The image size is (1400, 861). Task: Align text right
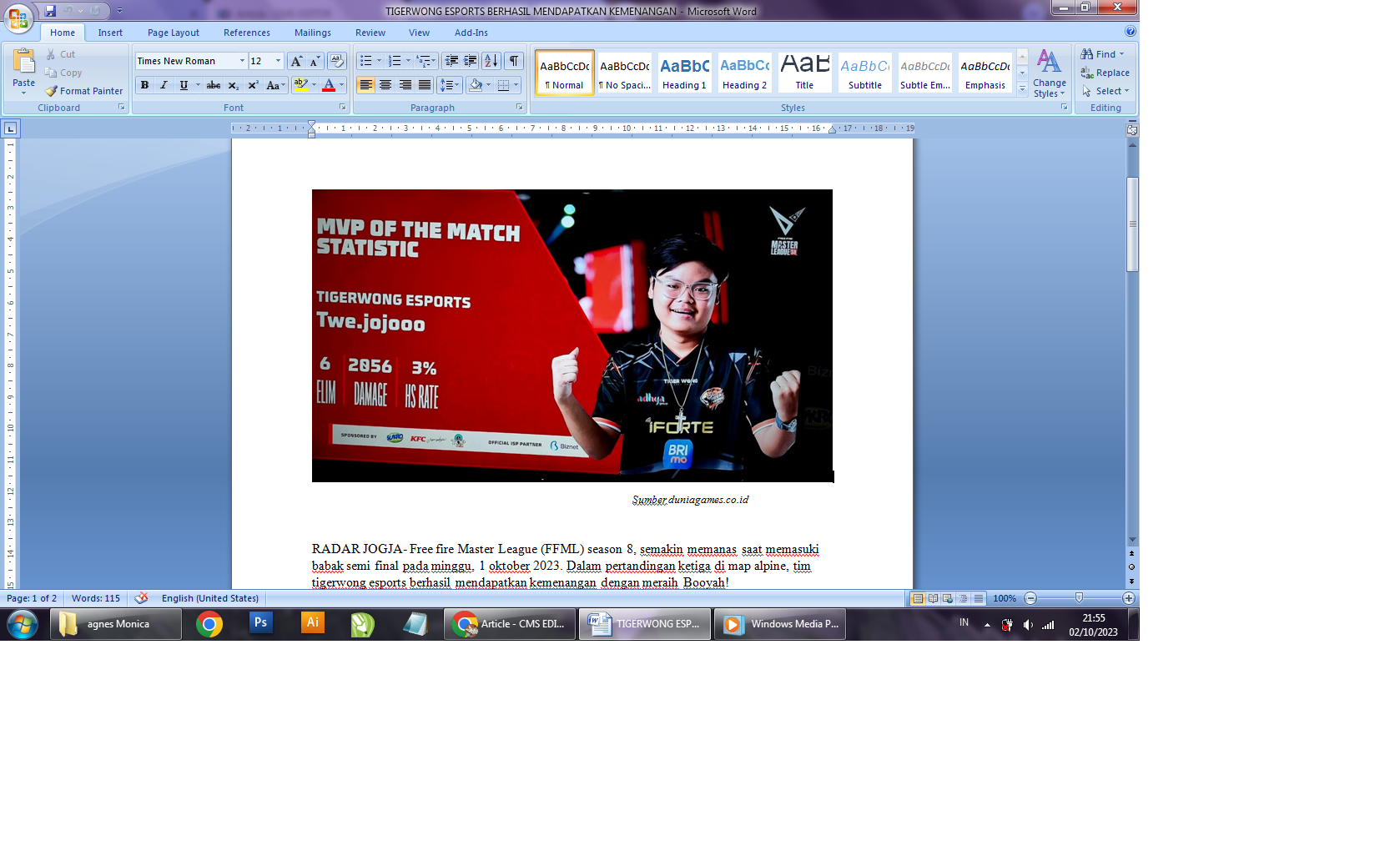[x=405, y=85]
